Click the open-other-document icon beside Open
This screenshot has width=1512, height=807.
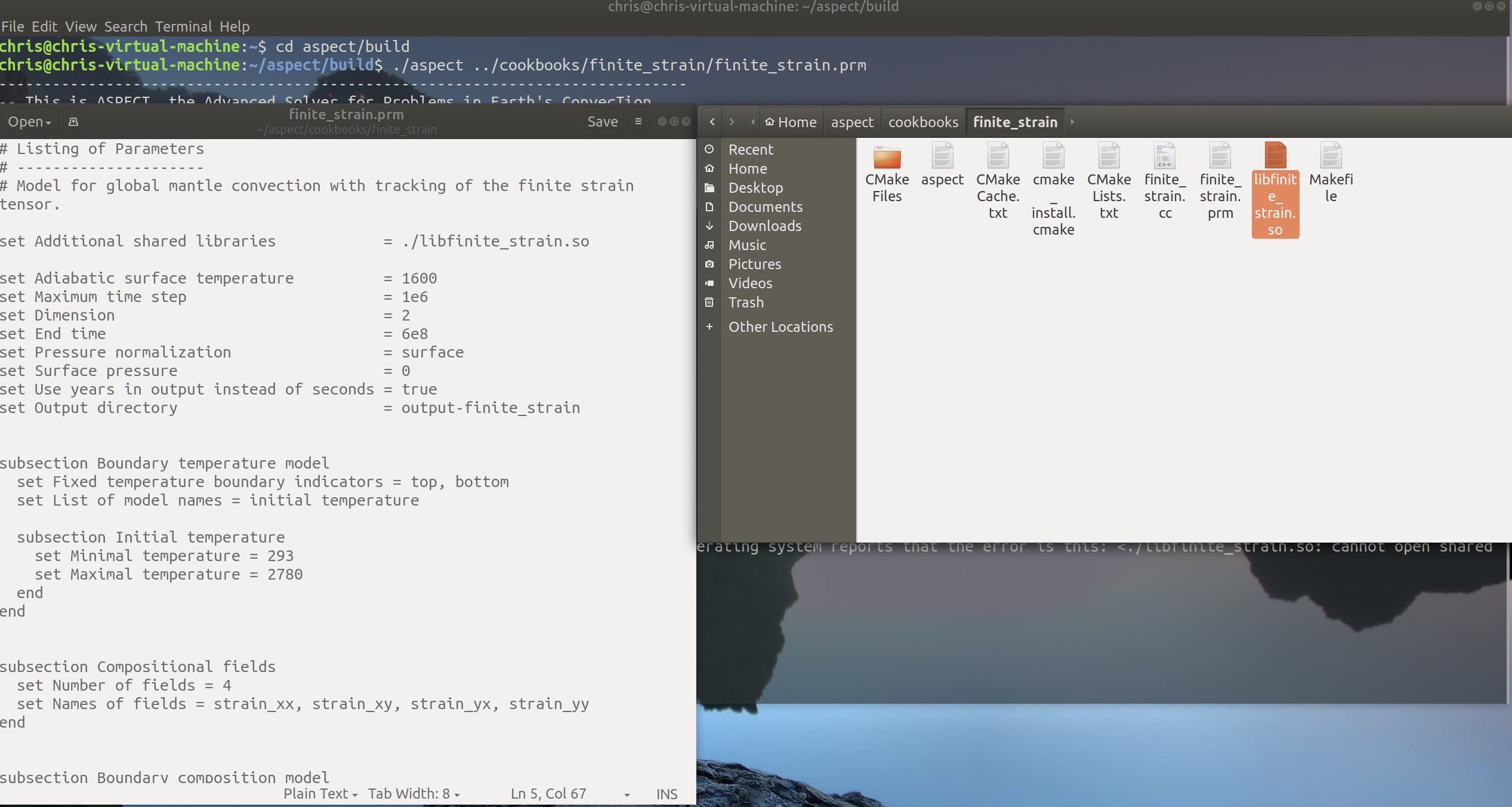click(x=73, y=121)
